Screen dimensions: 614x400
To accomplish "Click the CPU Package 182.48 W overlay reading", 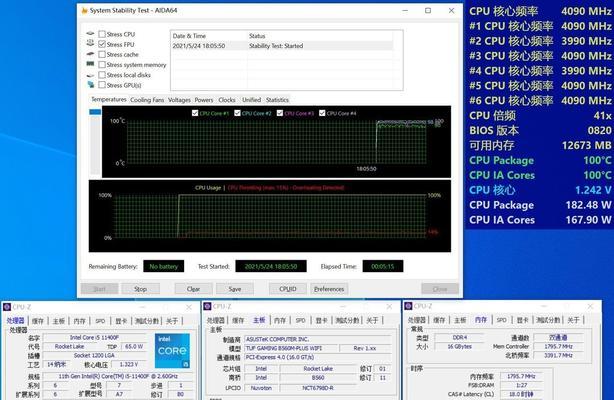I will click(540, 205).
